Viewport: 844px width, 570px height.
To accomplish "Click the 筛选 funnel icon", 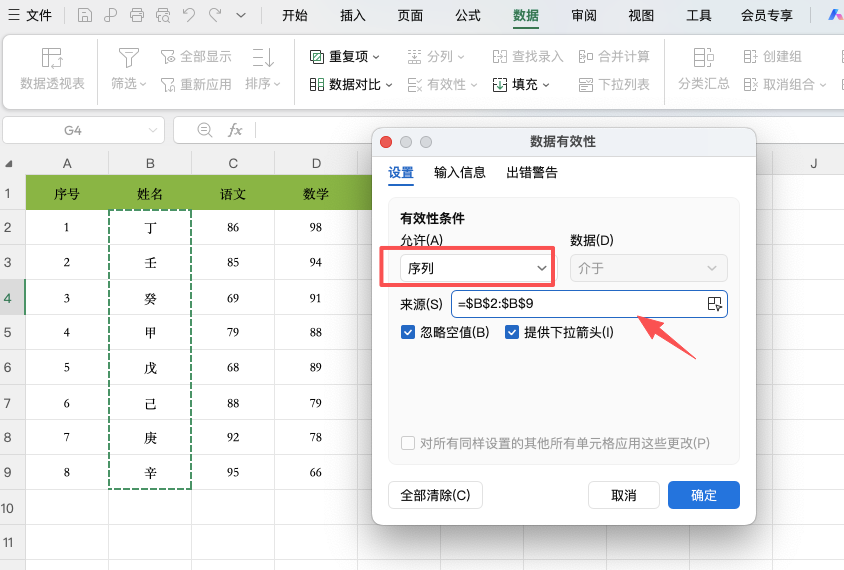I will point(129,58).
